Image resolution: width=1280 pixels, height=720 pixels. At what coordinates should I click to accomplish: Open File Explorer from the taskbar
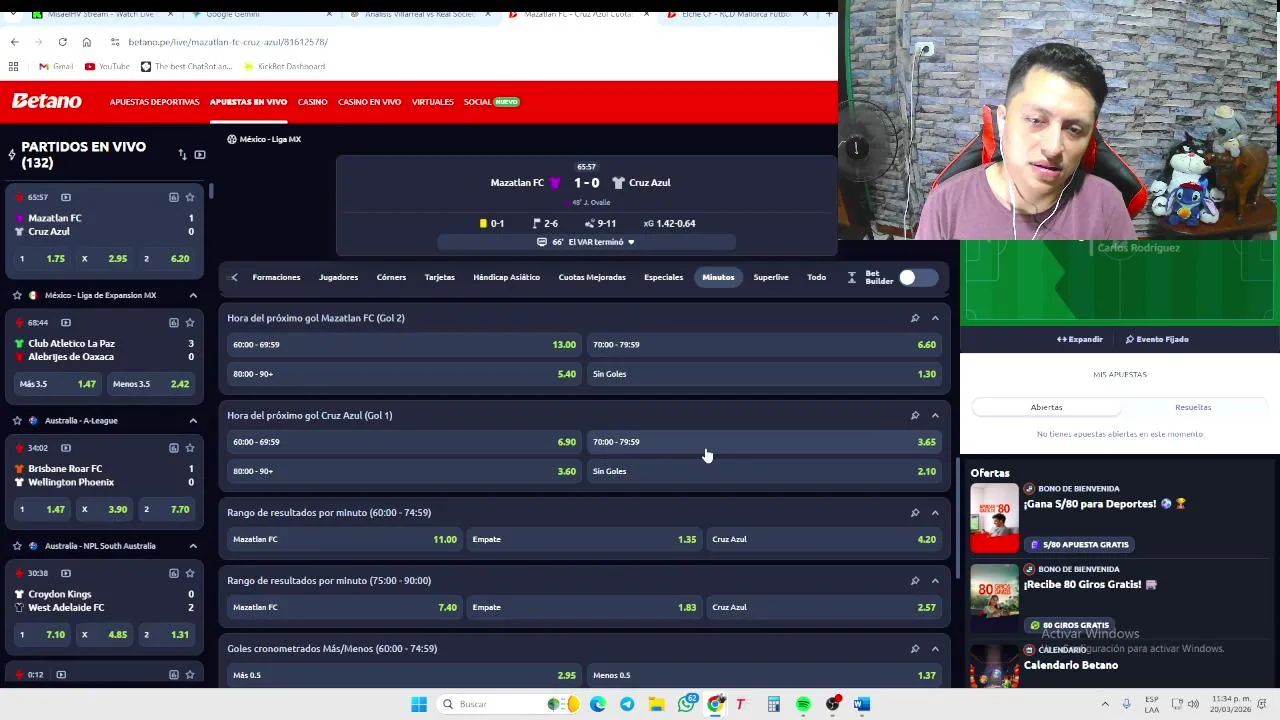656,704
